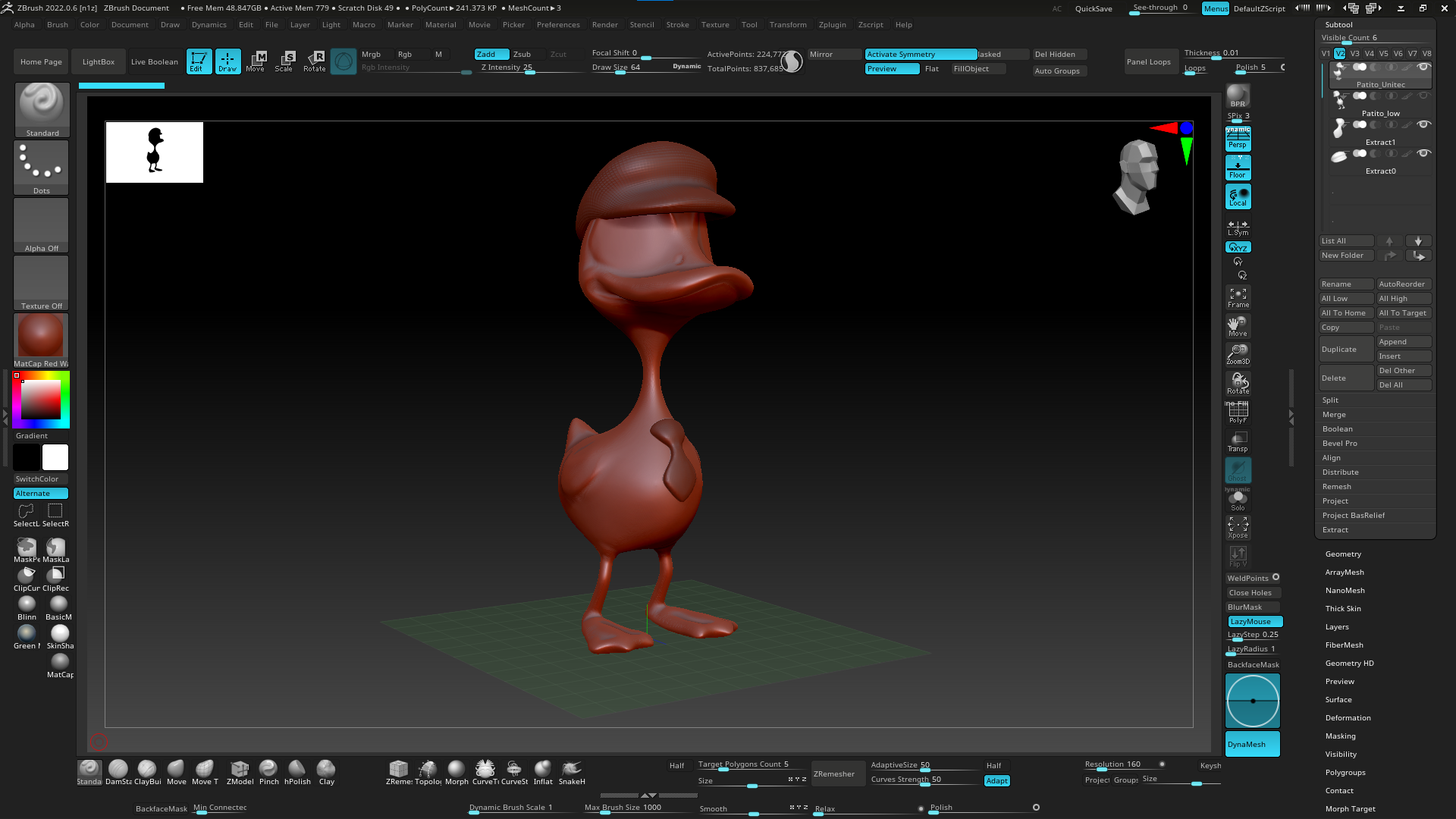This screenshot has width=1456, height=819.
Task: Toggle Activate Symmetry on or off
Action: pyautogui.click(x=920, y=55)
